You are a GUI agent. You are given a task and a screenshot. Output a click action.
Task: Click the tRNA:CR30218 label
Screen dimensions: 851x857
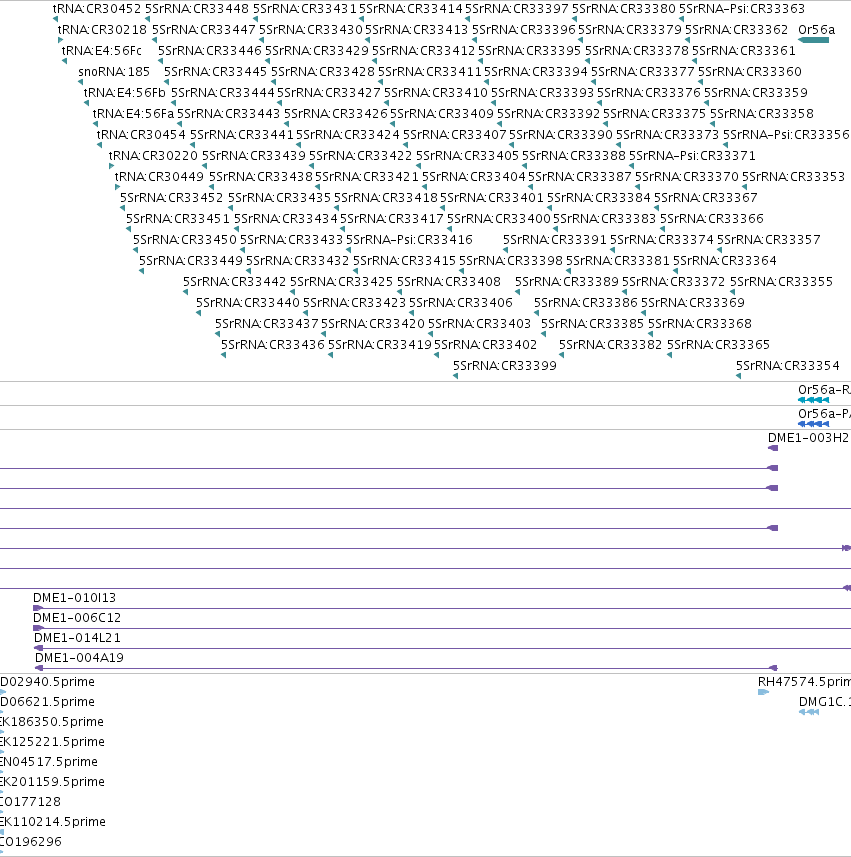click(x=102, y=30)
